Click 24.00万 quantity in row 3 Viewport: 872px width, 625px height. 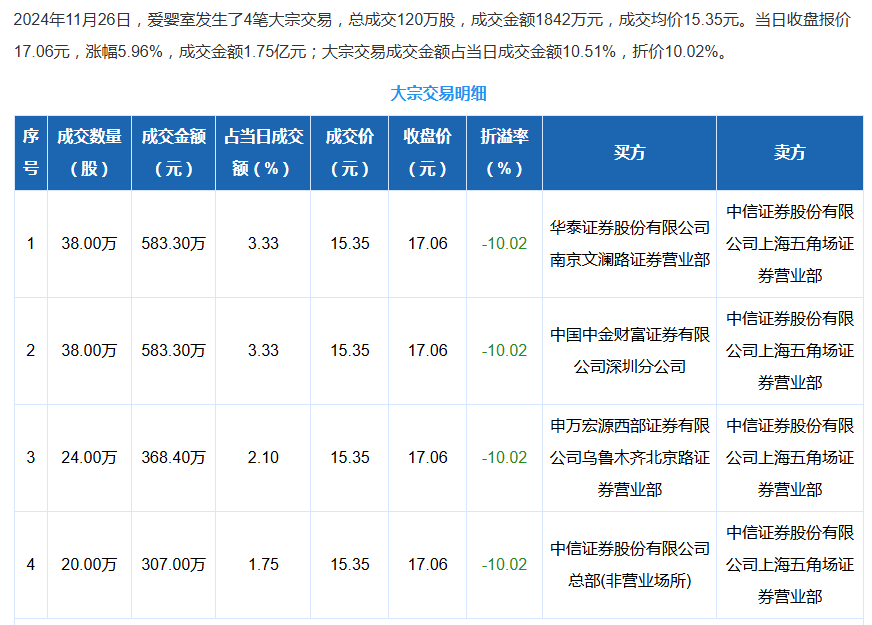(89, 458)
